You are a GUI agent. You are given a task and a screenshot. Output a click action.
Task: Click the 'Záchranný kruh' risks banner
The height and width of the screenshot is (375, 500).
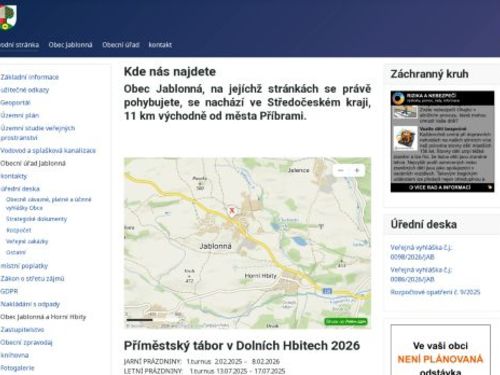(442, 98)
